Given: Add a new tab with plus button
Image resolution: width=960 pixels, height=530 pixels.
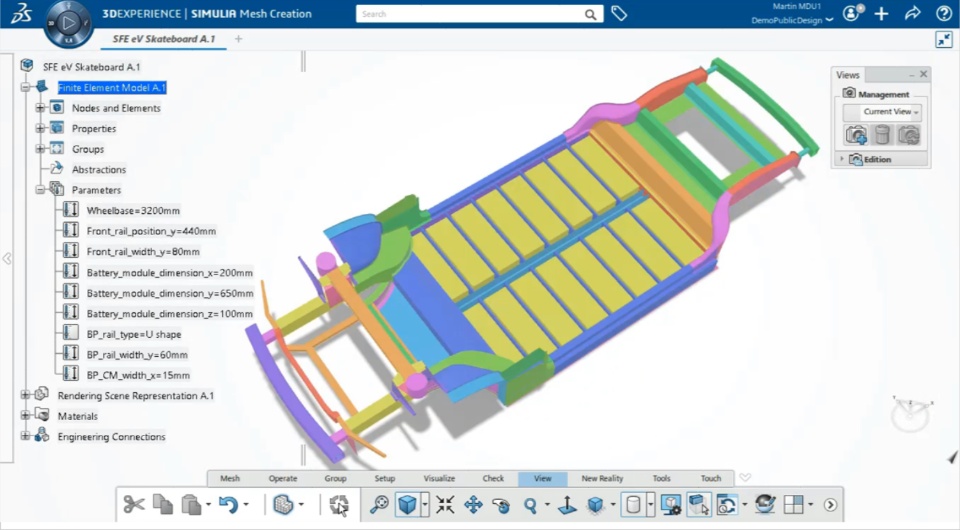Looking at the screenshot, I should tap(238, 39).
